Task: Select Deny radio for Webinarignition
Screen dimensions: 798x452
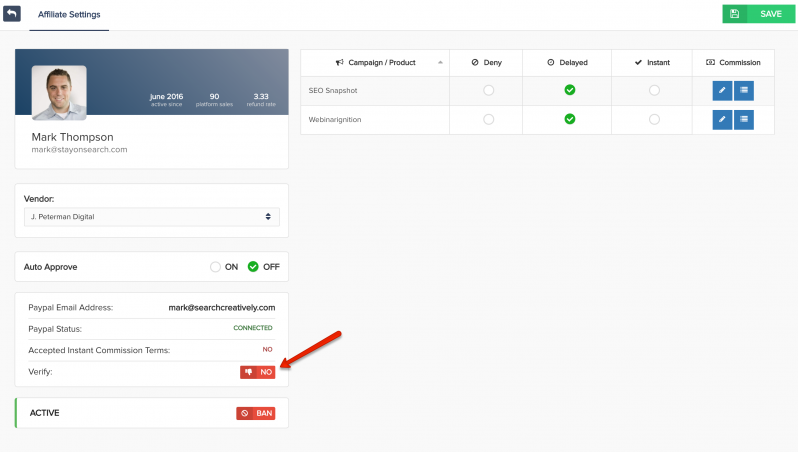Action: 488,120
